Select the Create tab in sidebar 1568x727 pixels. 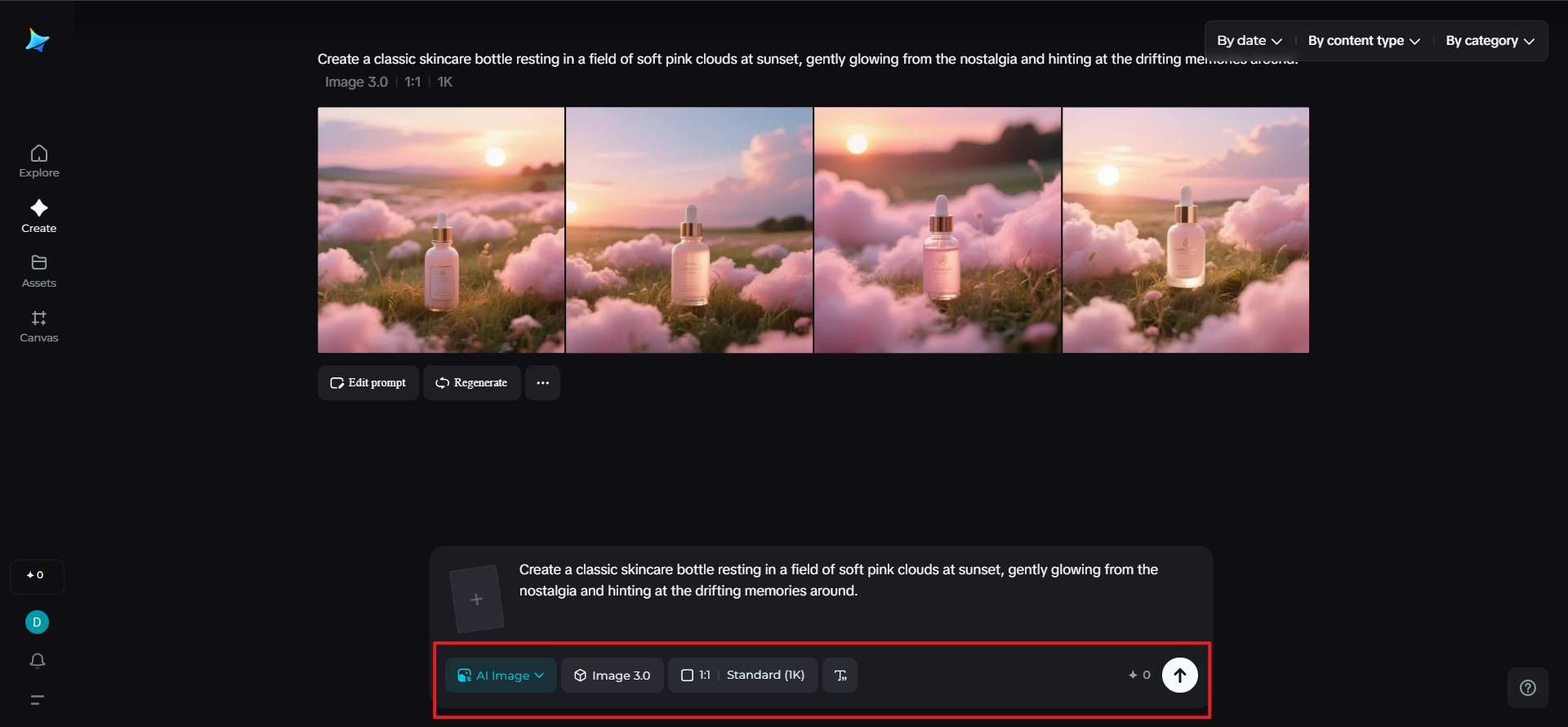coord(38,216)
